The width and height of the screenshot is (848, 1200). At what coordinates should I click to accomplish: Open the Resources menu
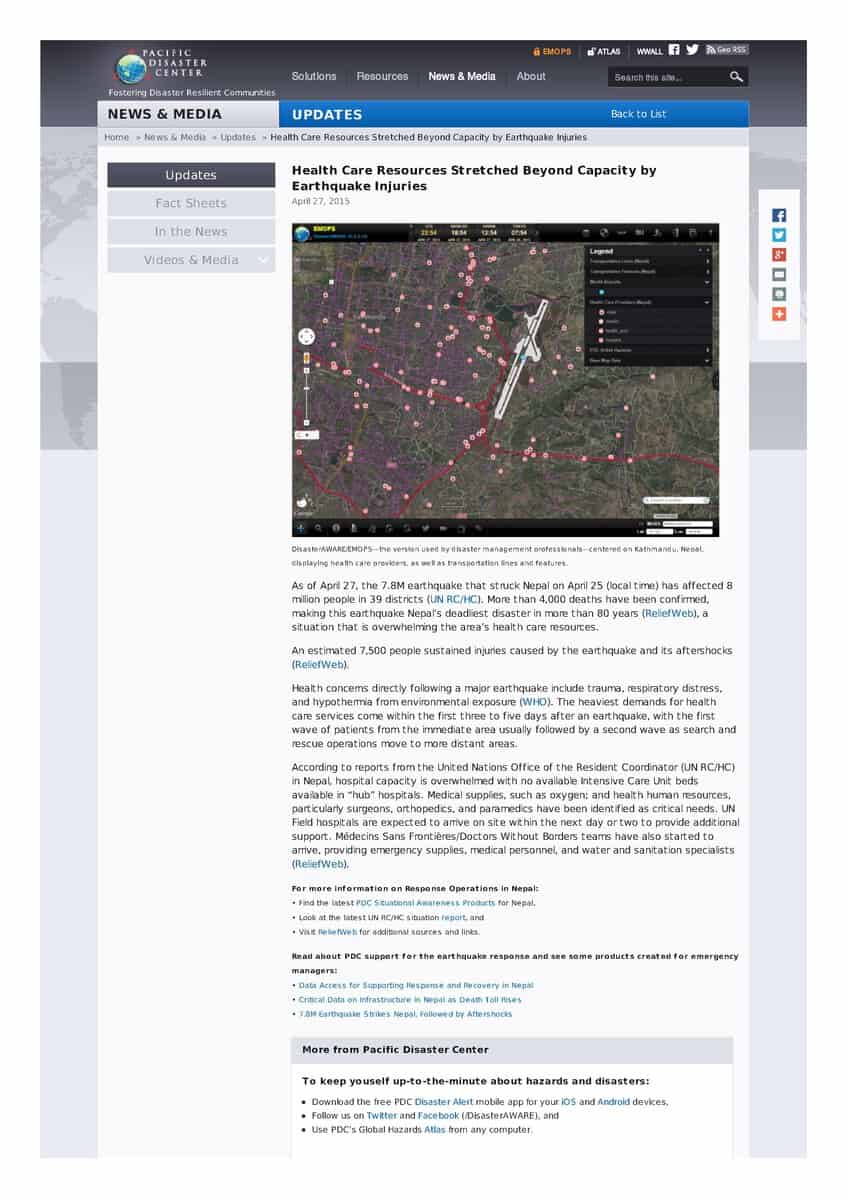pyautogui.click(x=382, y=76)
